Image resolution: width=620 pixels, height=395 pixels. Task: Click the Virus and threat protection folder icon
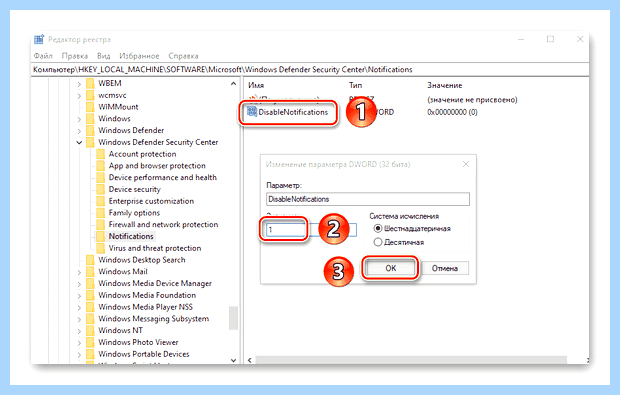click(100, 248)
